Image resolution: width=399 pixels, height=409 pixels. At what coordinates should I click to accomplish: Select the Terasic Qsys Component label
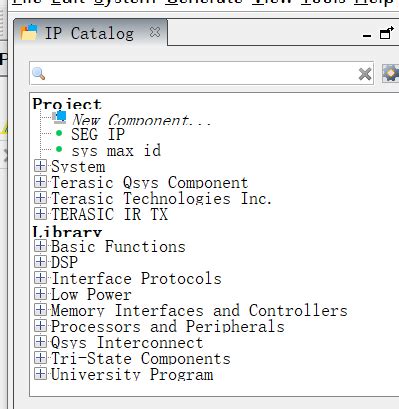click(x=150, y=183)
